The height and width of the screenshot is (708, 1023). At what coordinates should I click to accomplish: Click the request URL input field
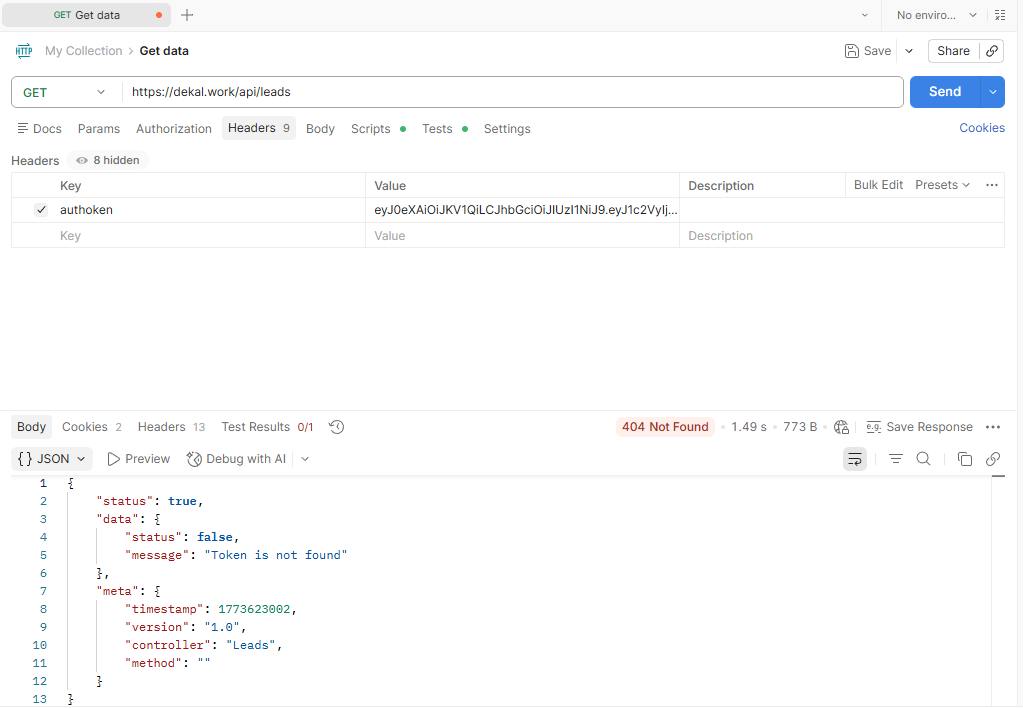pos(510,92)
